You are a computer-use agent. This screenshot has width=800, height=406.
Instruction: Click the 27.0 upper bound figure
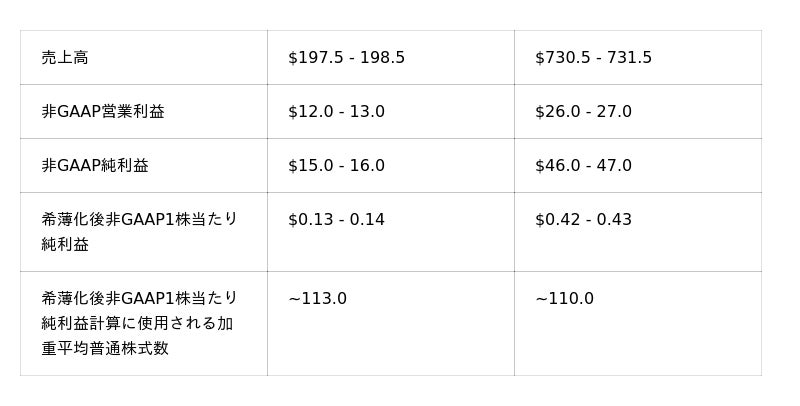tap(614, 112)
